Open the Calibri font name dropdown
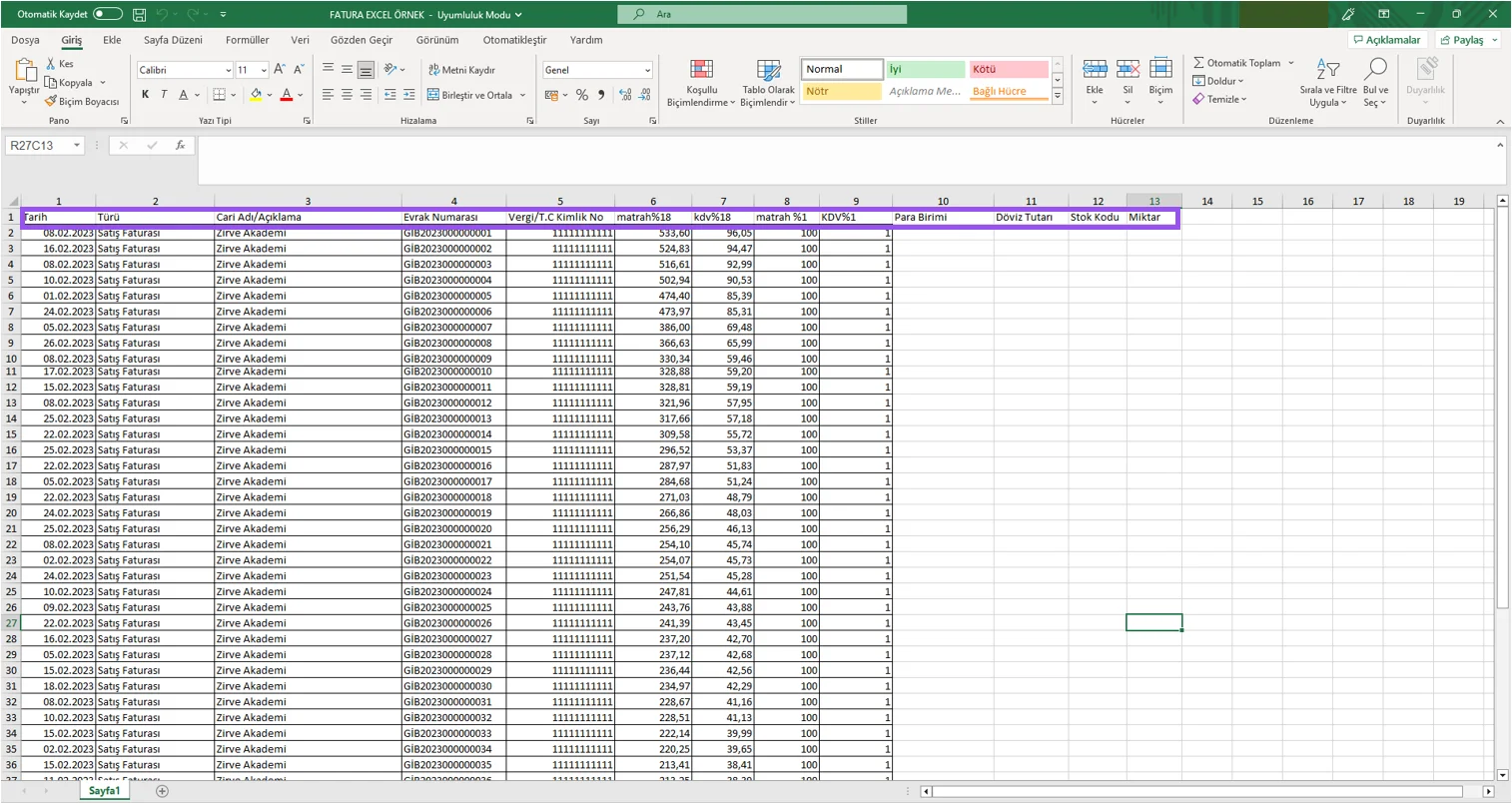Screen dimensions: 1512x804 coord(228,70)
